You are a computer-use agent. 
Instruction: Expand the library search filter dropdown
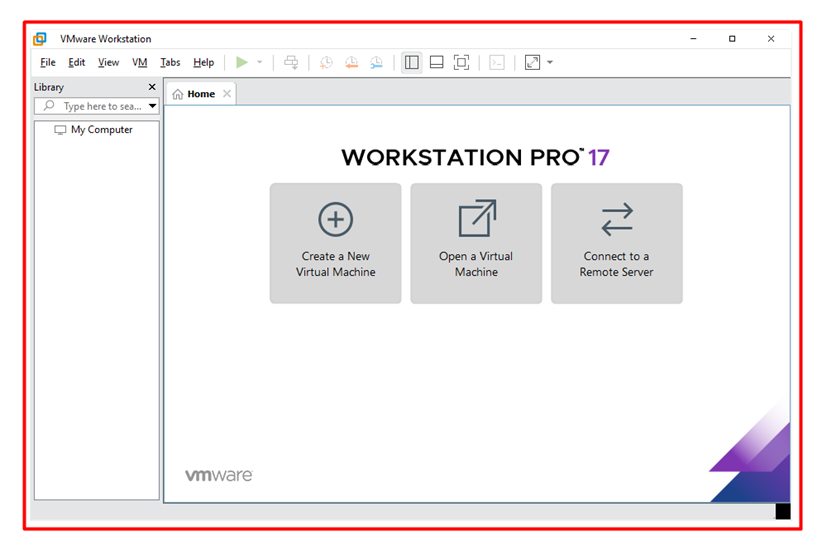click(x=152, y=106)
